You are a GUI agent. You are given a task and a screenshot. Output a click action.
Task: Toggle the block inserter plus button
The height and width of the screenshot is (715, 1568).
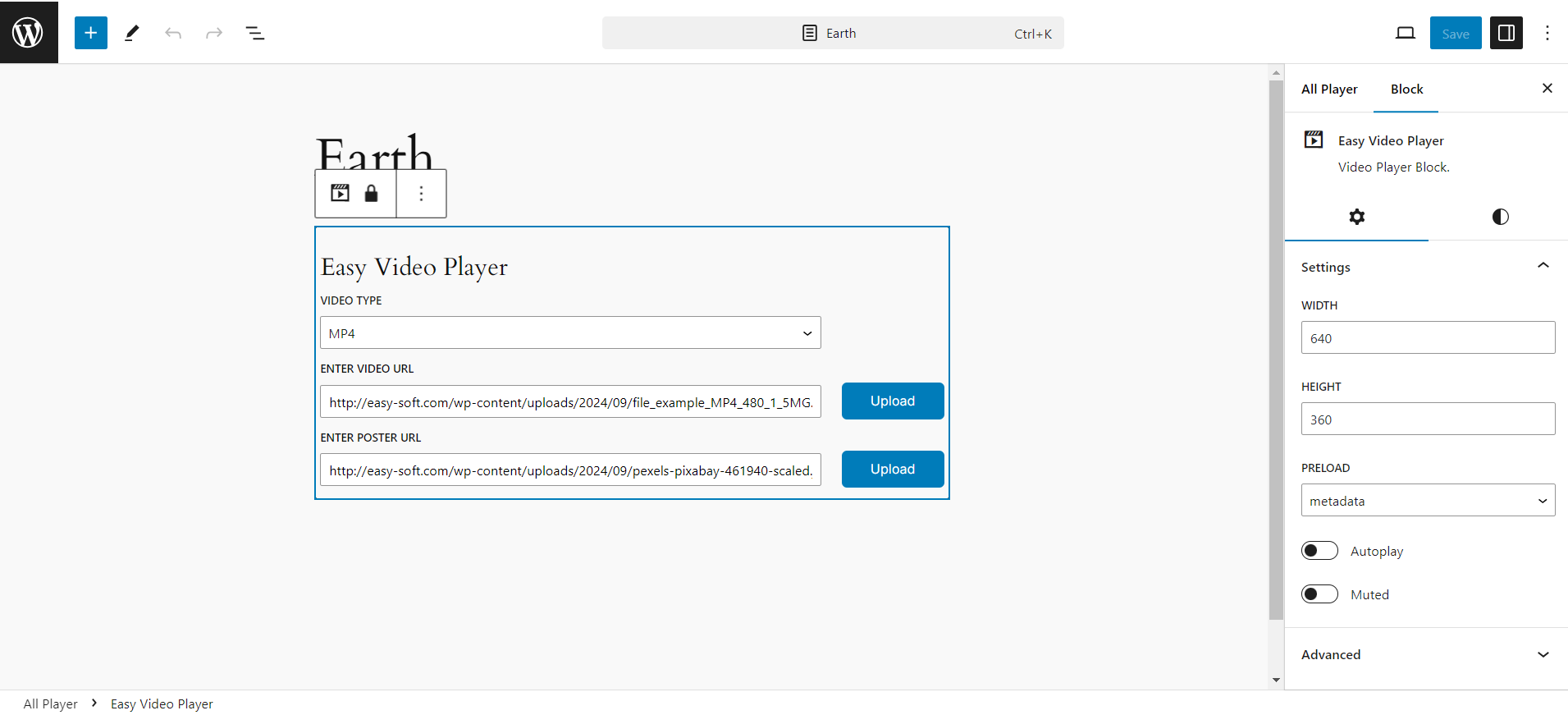coord(91,33)
